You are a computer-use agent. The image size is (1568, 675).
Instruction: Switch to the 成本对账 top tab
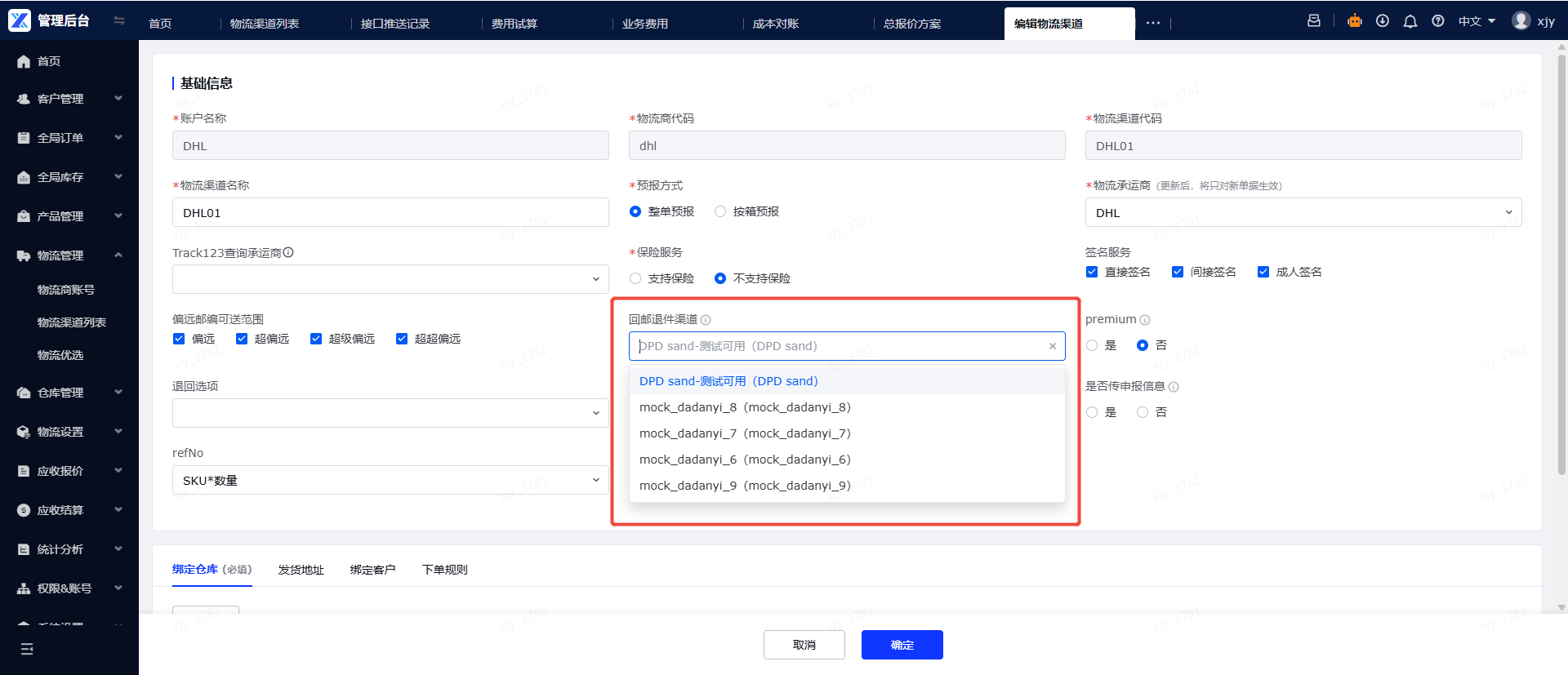tap(776, 24)
